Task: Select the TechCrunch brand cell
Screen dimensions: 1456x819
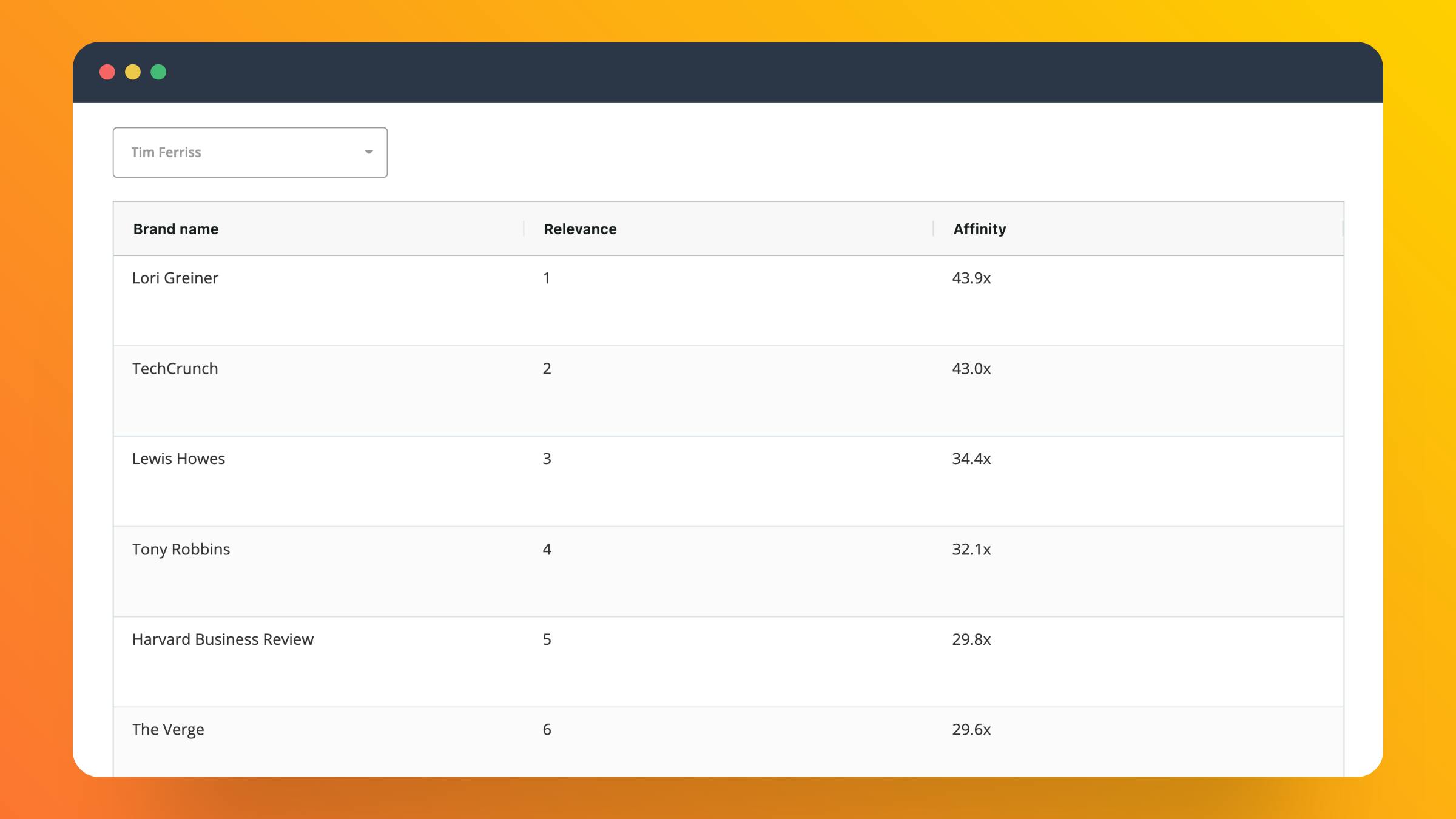Action: (x=175, y=368)
